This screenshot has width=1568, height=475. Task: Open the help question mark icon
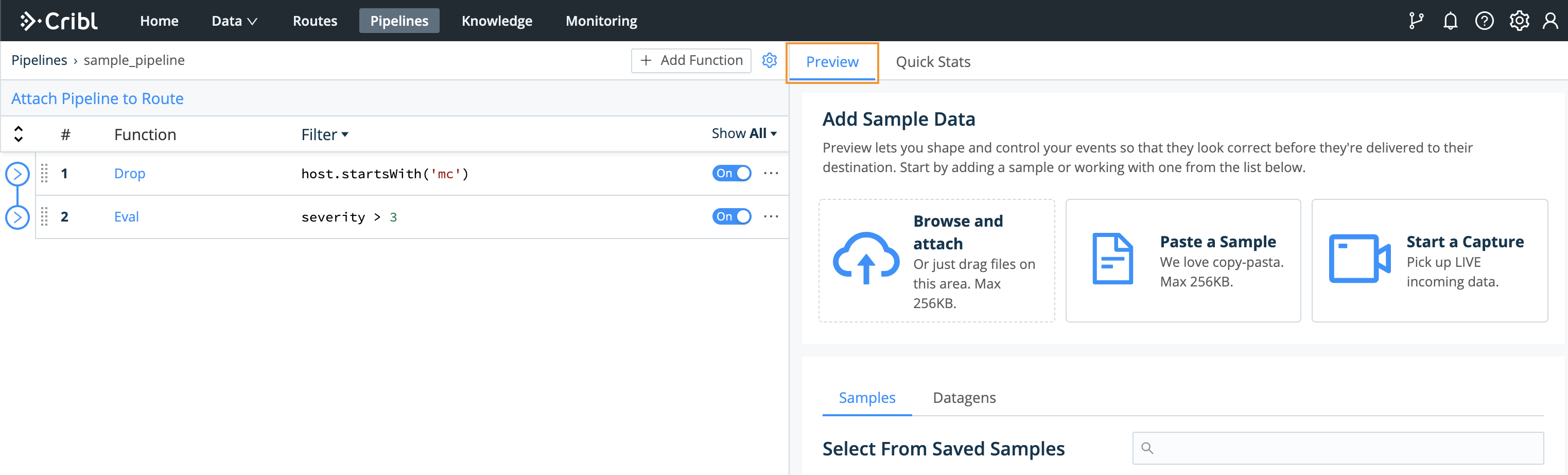(1484, 21)
